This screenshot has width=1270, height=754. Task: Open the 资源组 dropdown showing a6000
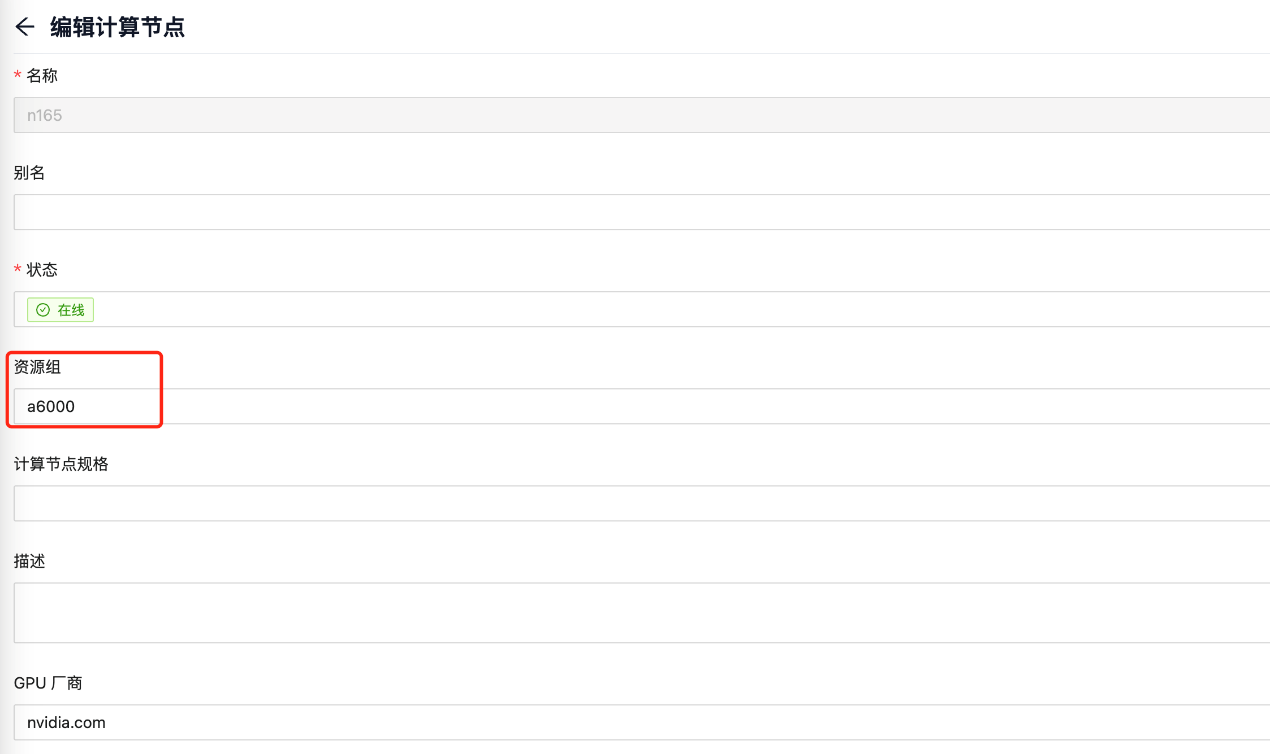(640, 406)
